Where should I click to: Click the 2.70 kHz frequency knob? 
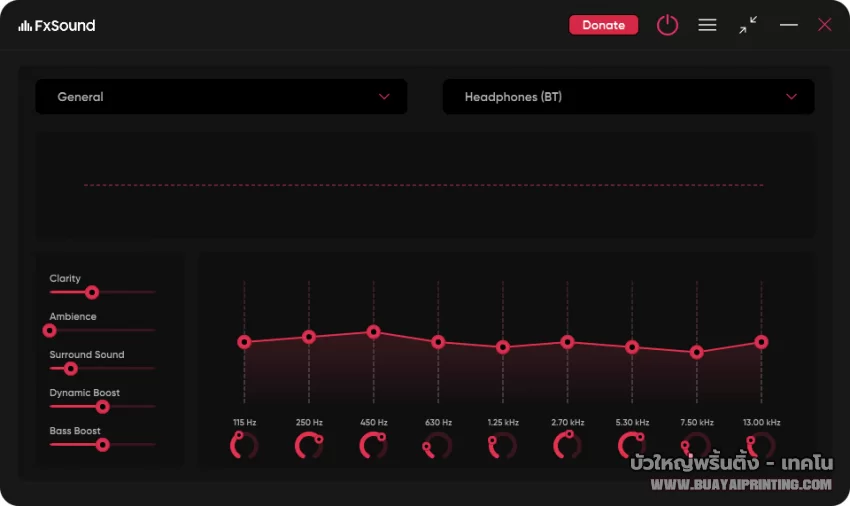567,445
